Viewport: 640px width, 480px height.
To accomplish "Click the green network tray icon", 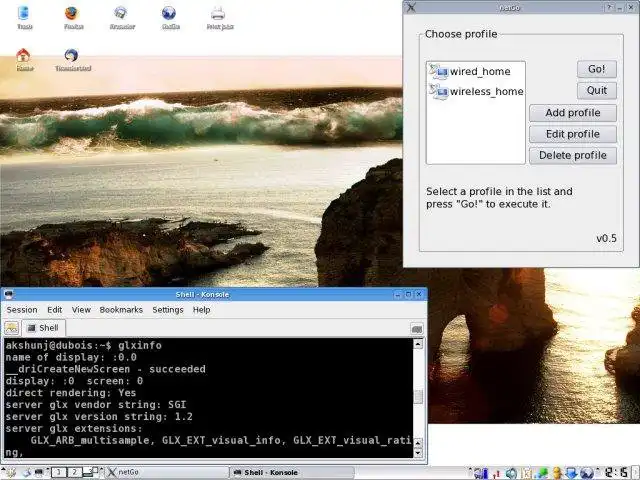I will pos(542,473).
